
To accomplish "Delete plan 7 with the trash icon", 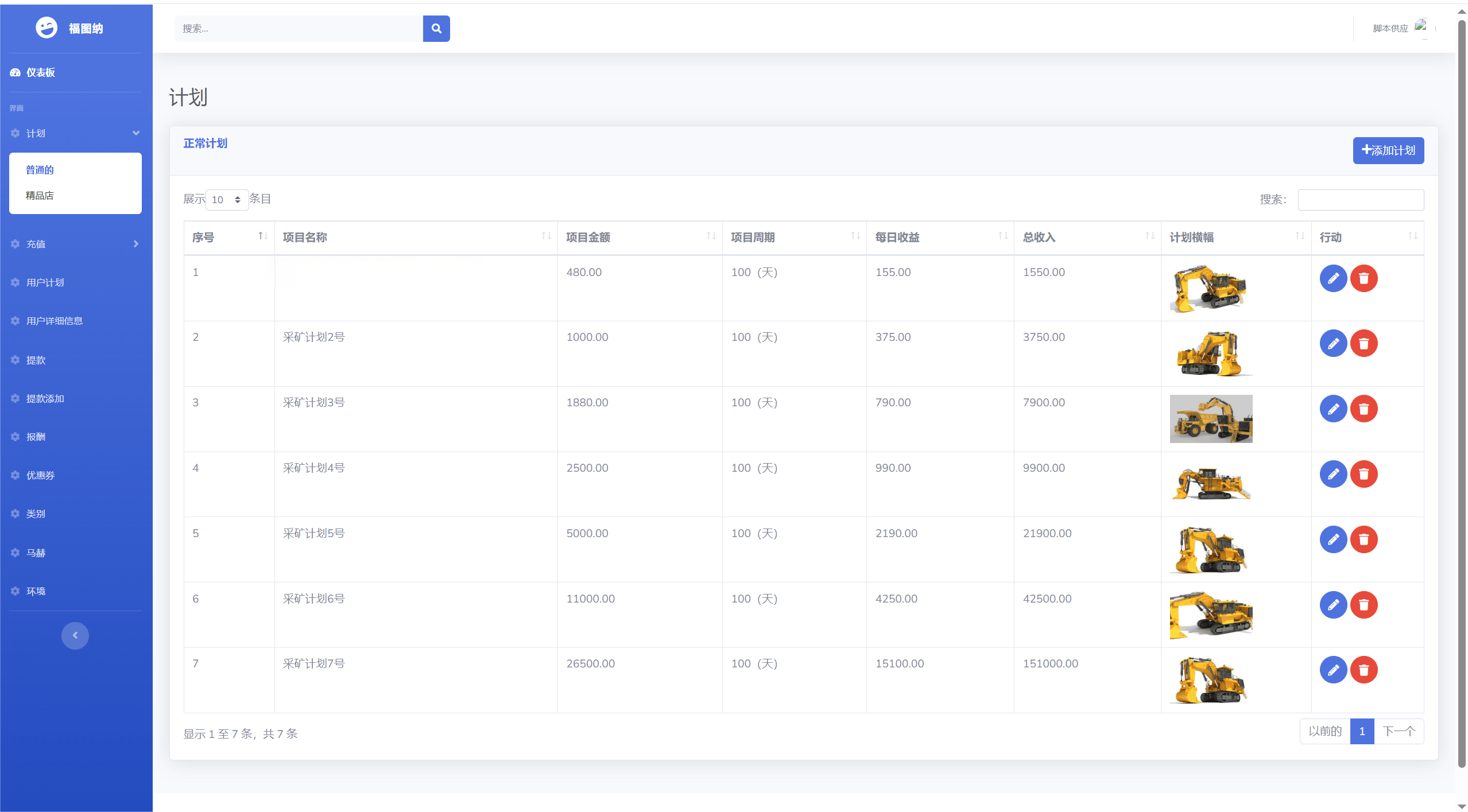I will [1364, 670].
